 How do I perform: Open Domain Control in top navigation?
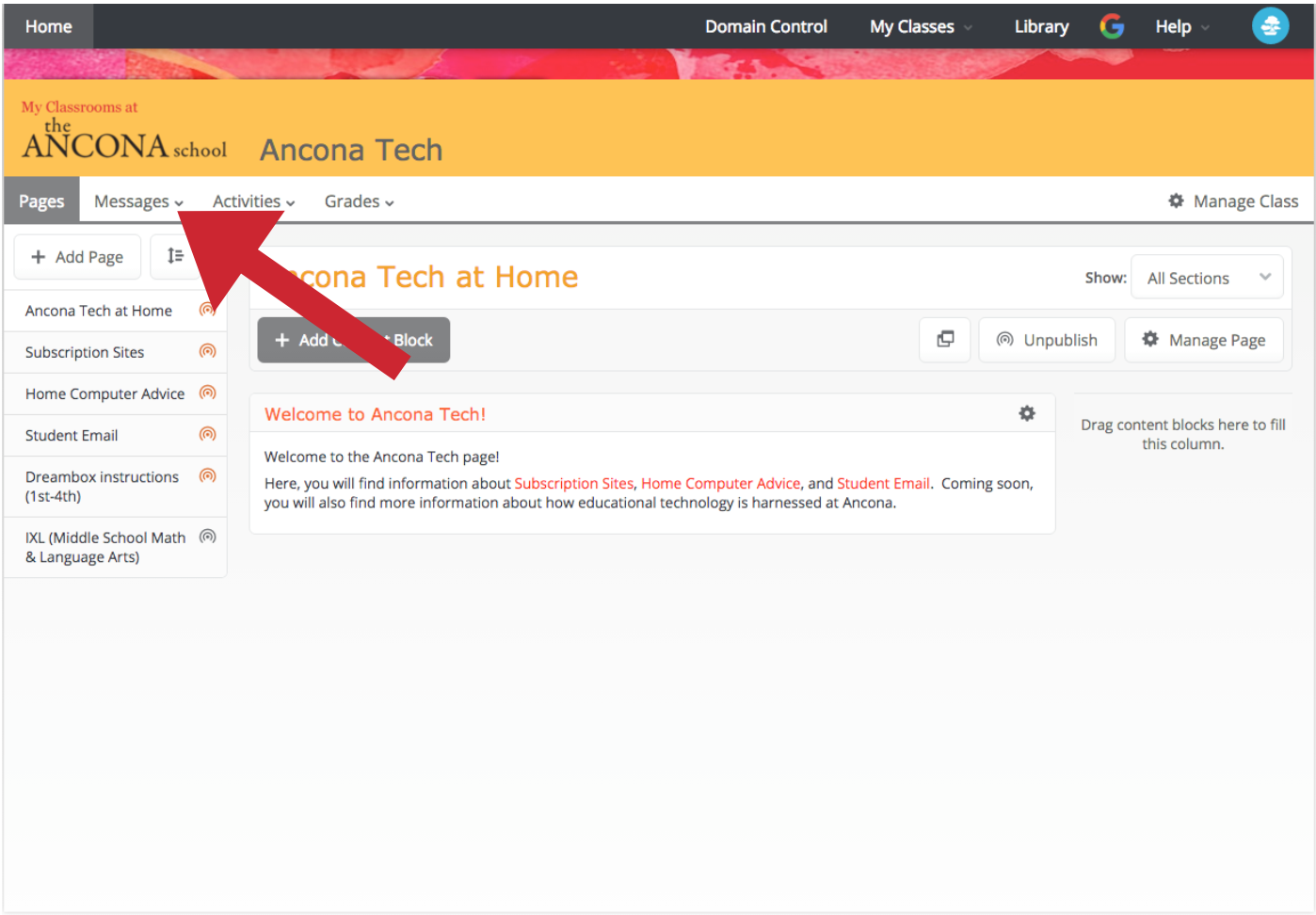pyautogui.click(x=766, y=26)
